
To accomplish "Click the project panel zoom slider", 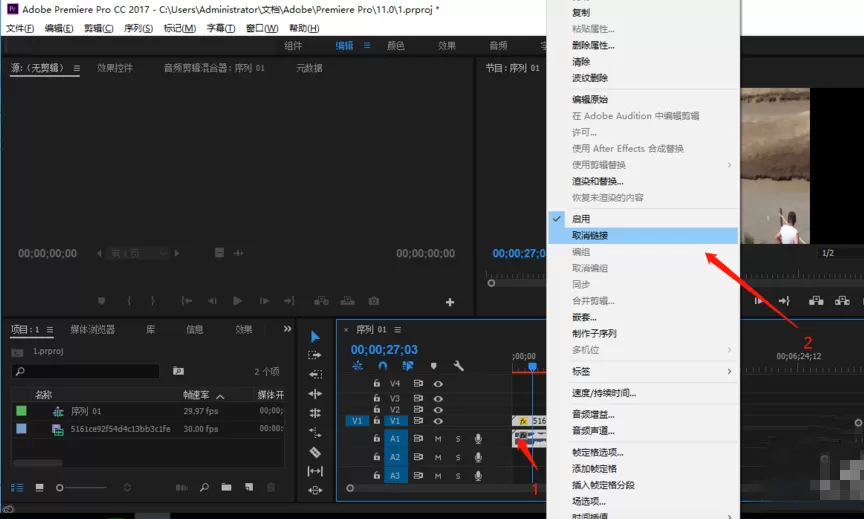I will 81,488.
